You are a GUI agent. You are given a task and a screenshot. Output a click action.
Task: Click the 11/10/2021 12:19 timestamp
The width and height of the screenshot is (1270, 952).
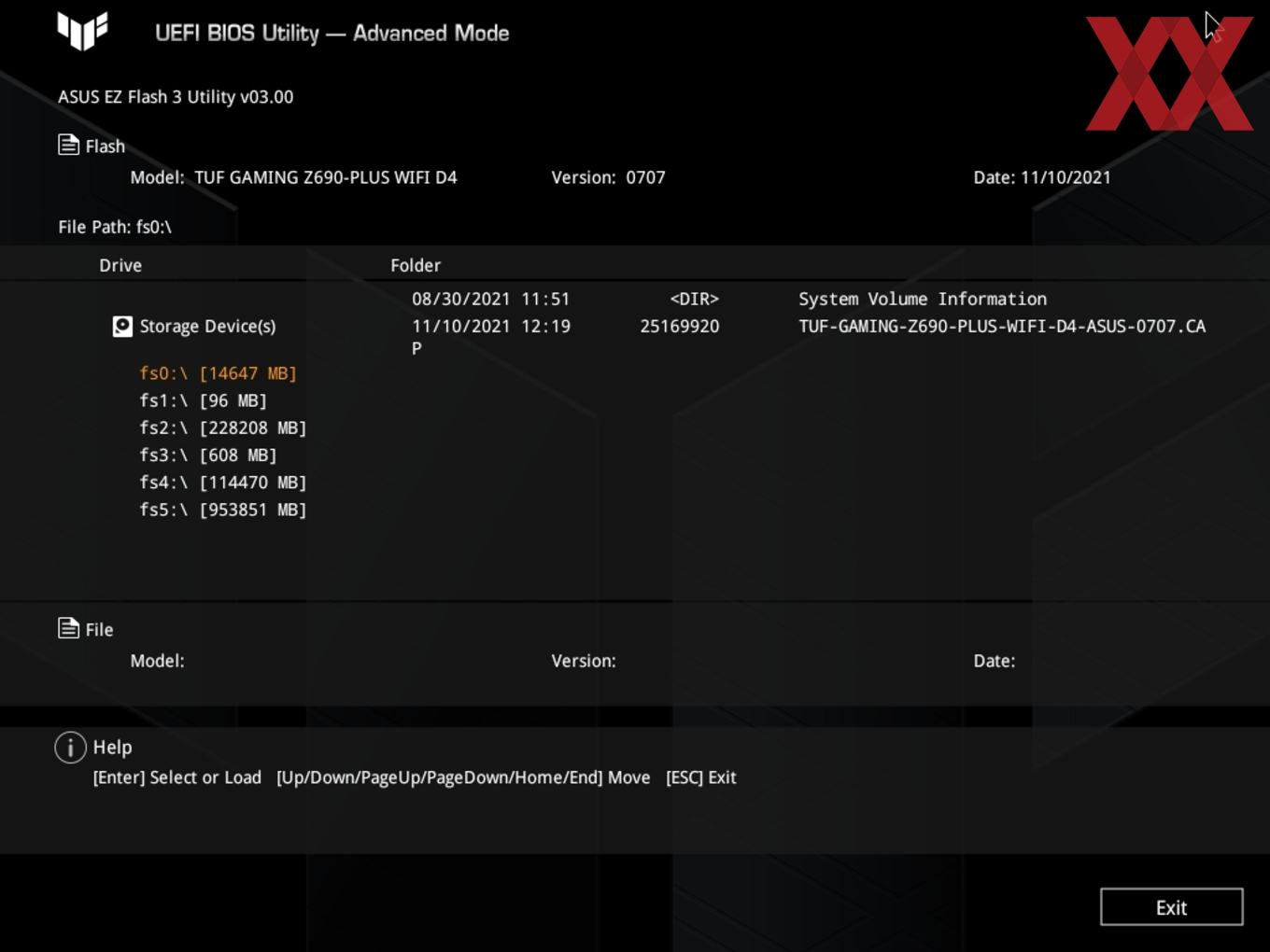click(x=490, y=326)
